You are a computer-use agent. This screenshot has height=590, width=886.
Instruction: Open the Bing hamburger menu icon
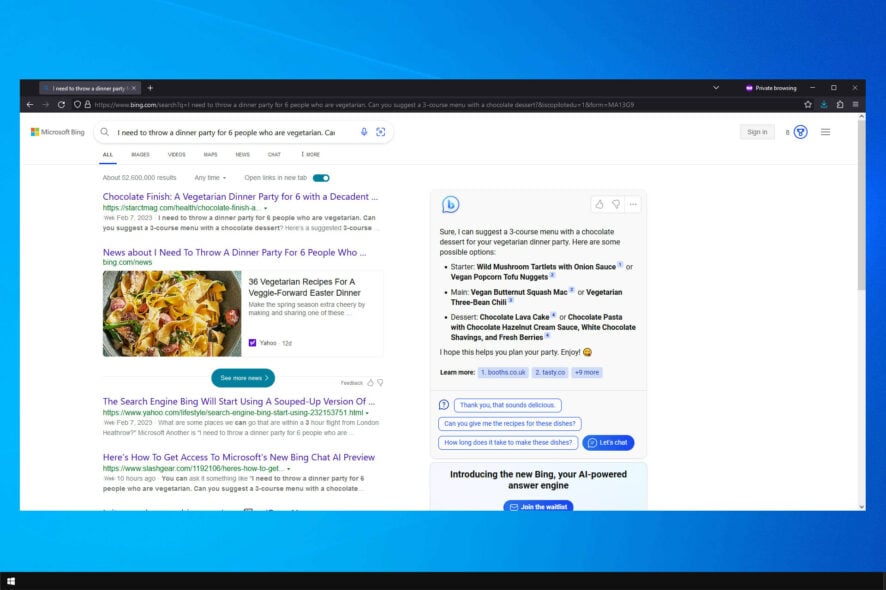coord(825,132)
